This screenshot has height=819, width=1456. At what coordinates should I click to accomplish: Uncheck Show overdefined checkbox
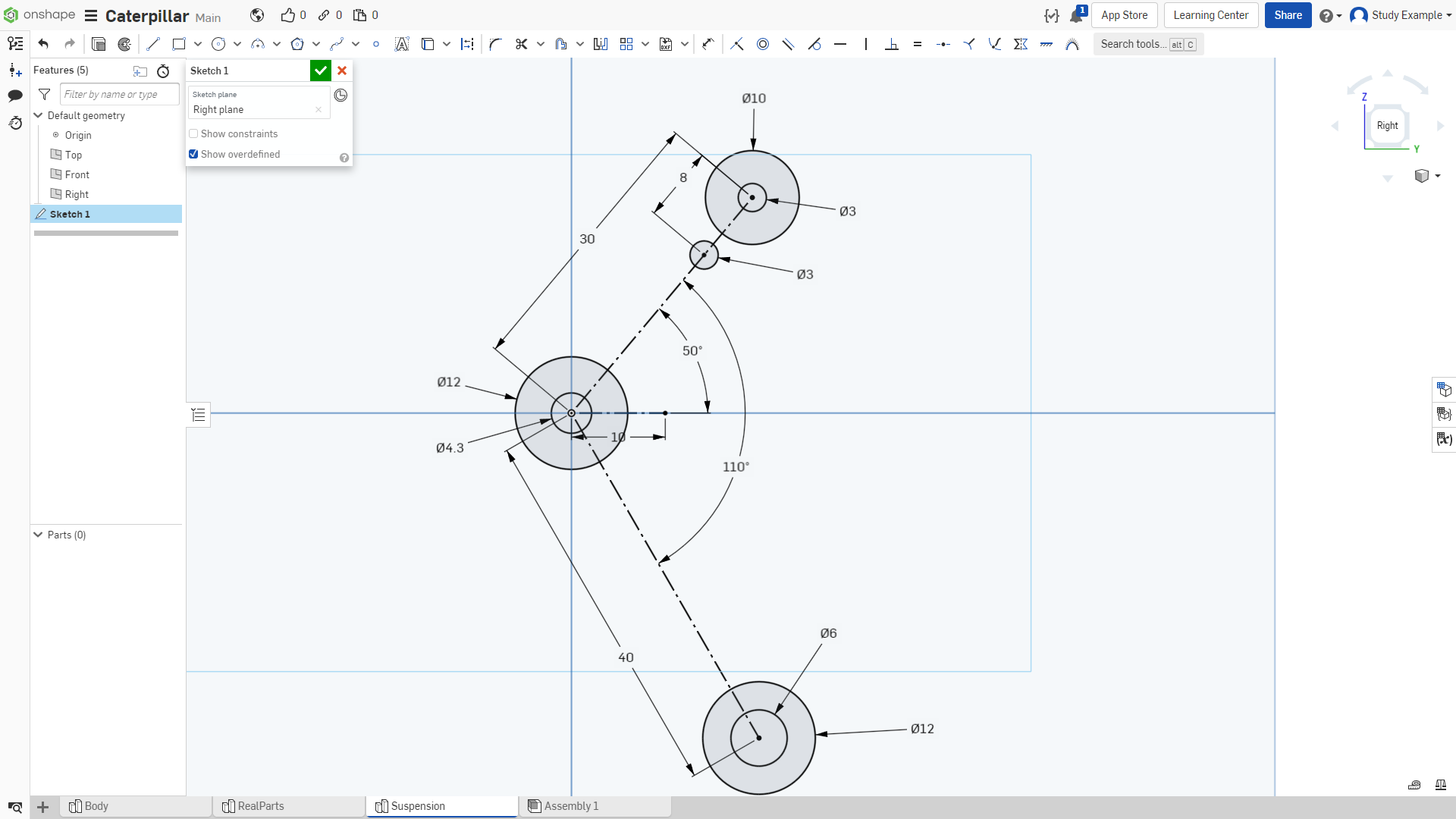coord(193,154)
